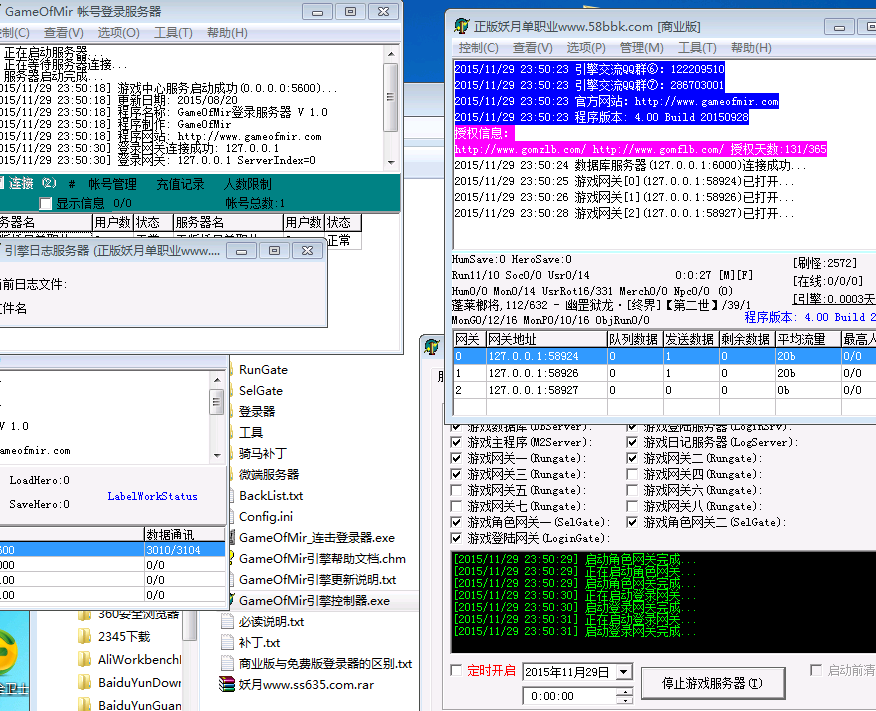Click LabelWorkStatus link label
Image resolution: width=876 pixels, height=711 pixels.
coord(153,496)
